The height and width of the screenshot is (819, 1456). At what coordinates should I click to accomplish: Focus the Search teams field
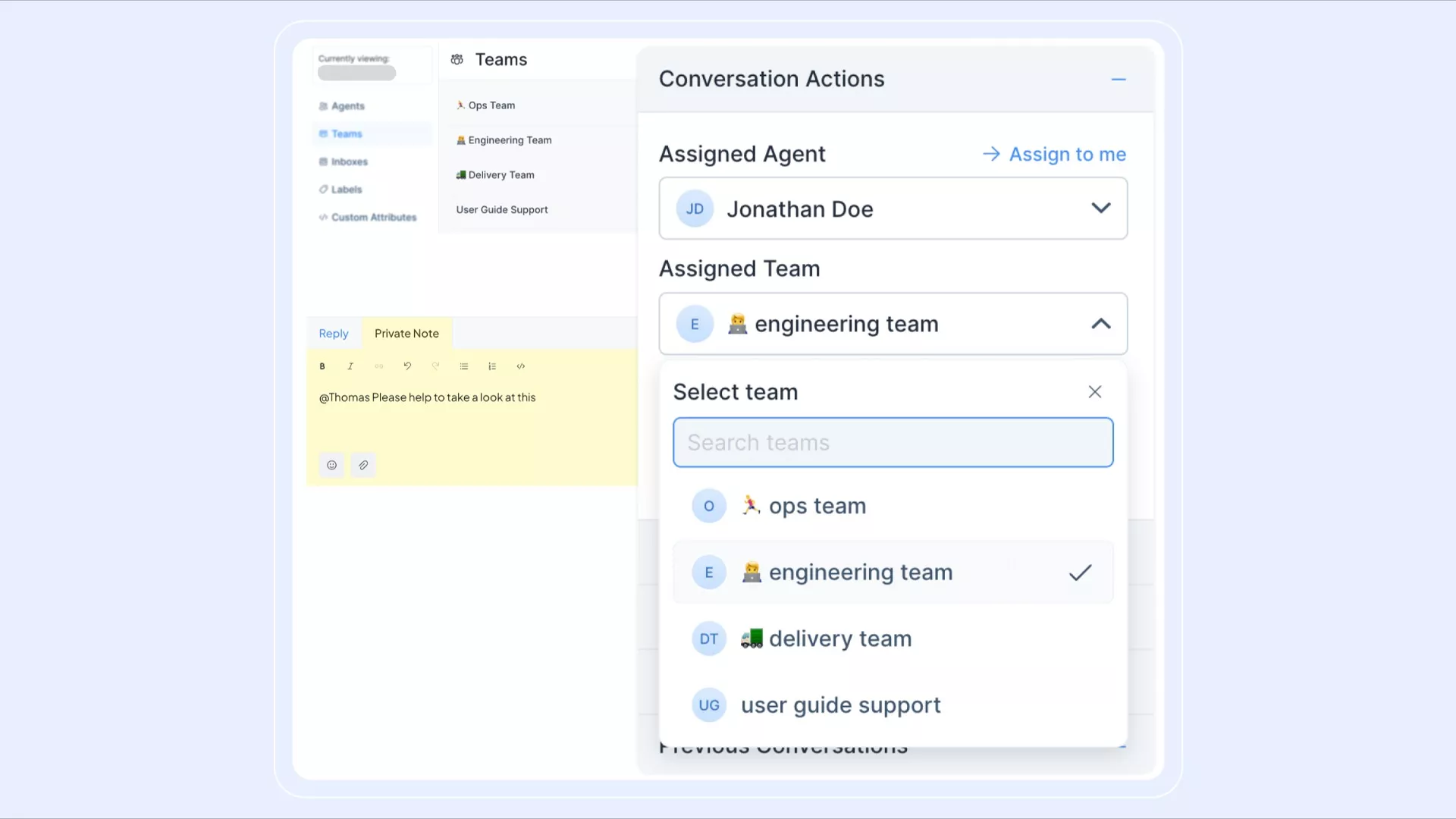pos(893,443)
